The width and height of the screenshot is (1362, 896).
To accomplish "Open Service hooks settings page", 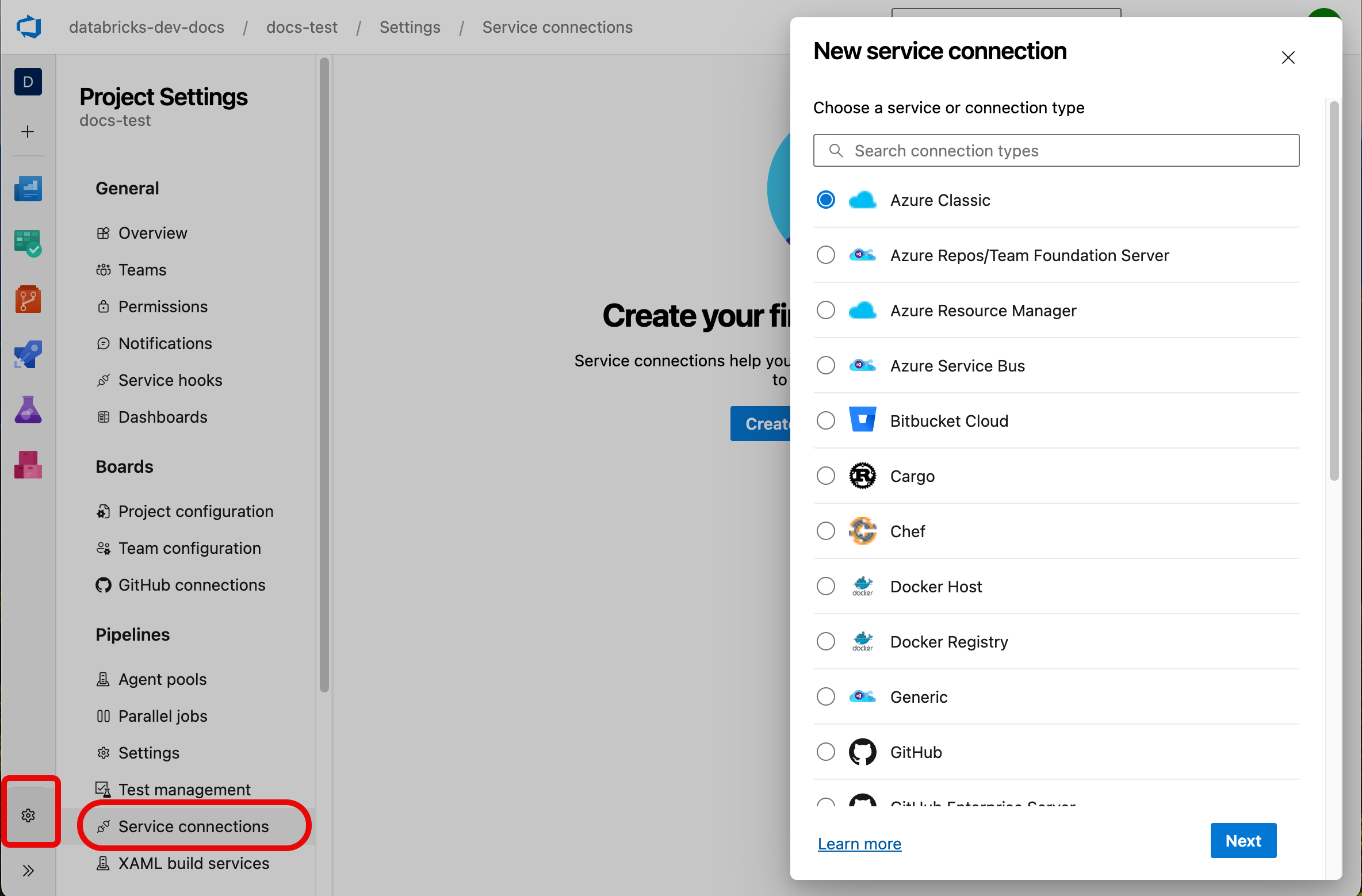I will [170, 380].
